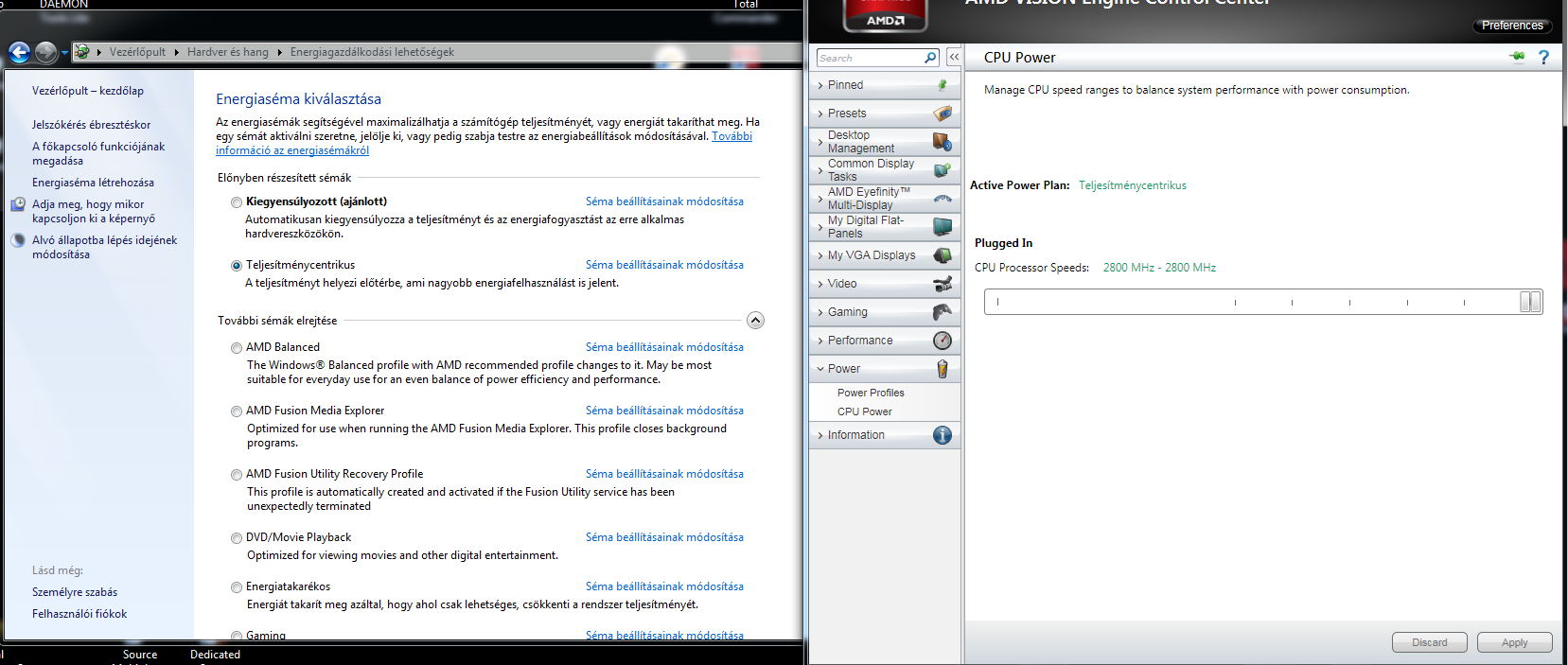Click 'A főkapcsoló funkciójának megadása'

98,153
